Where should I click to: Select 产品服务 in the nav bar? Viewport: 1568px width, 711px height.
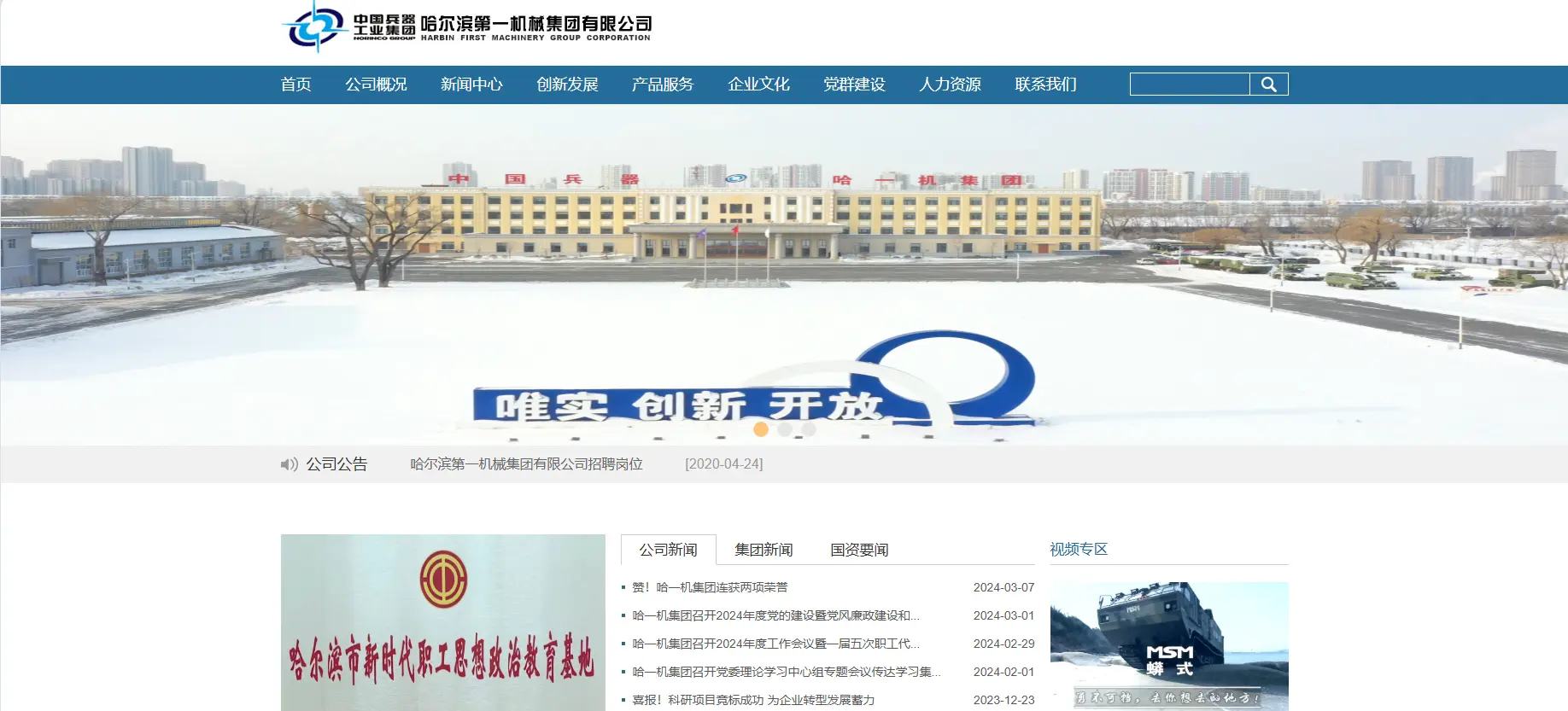[664, 85]
